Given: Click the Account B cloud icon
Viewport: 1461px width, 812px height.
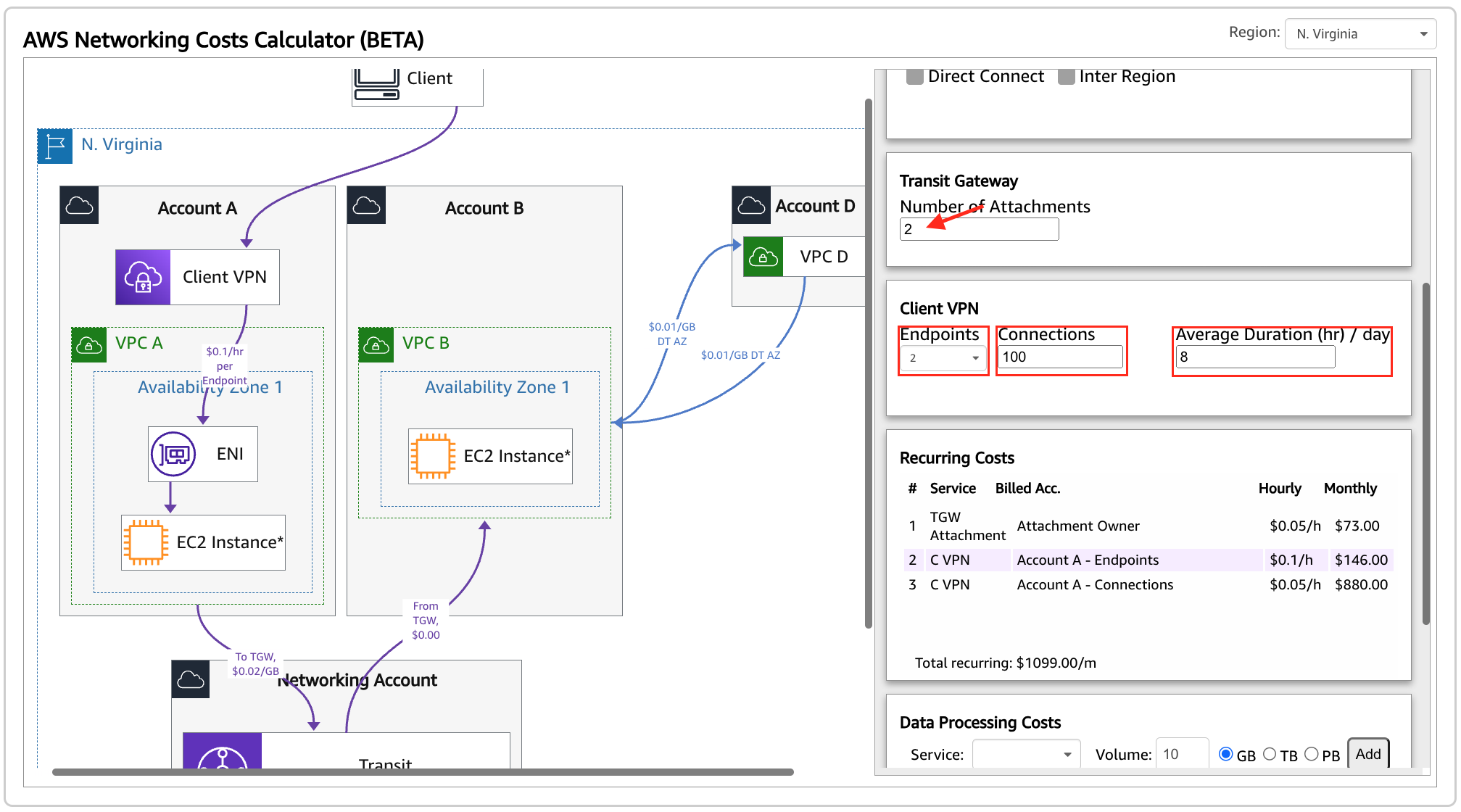Looking at the screenshot, I should (x=366, y=206).
